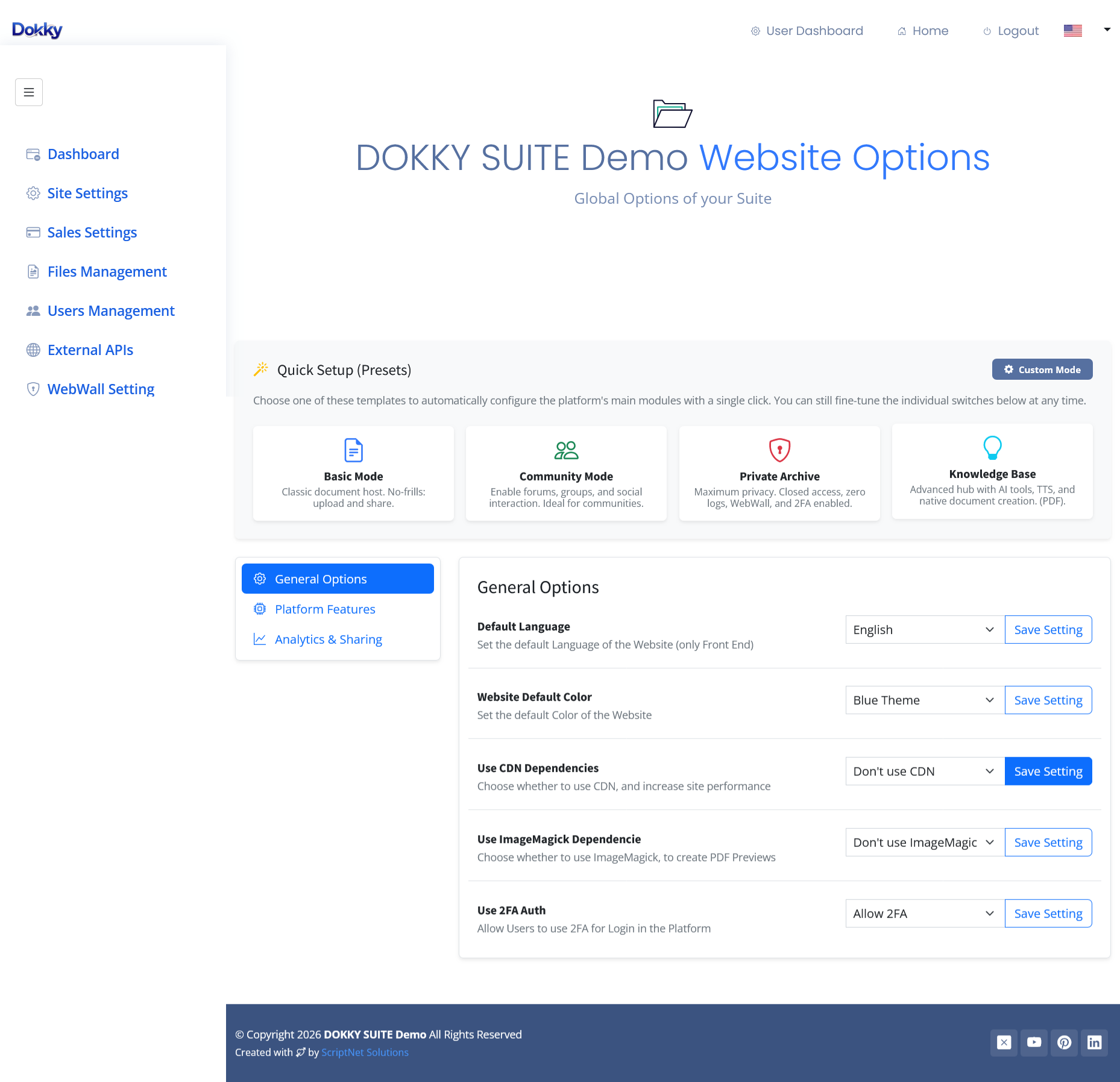
Task: Select the Private Archive preset card
Action: (x=779, y=473)
